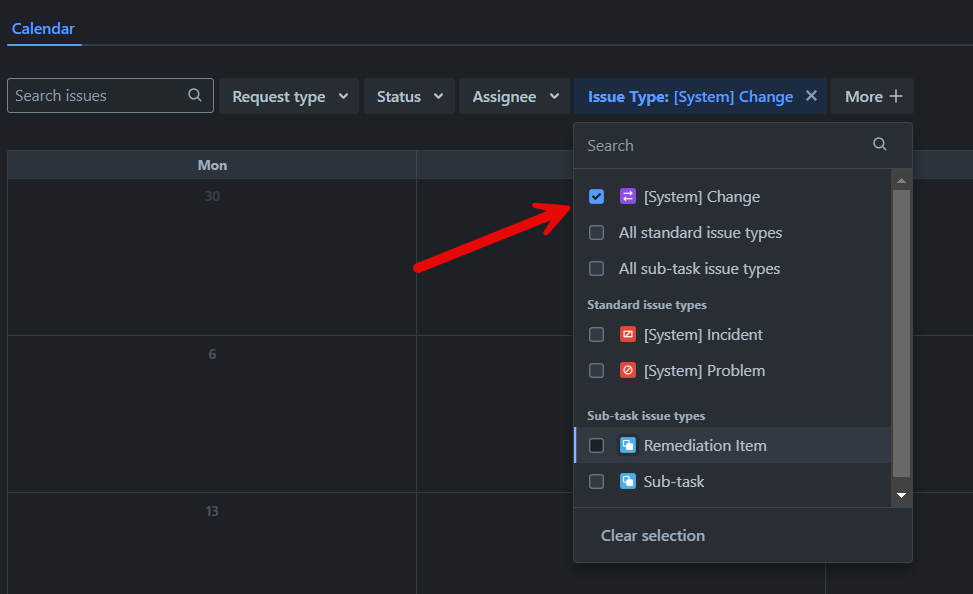
Task: Uncheck the [System] Change checkbox
Action: (x=596, y=196)
